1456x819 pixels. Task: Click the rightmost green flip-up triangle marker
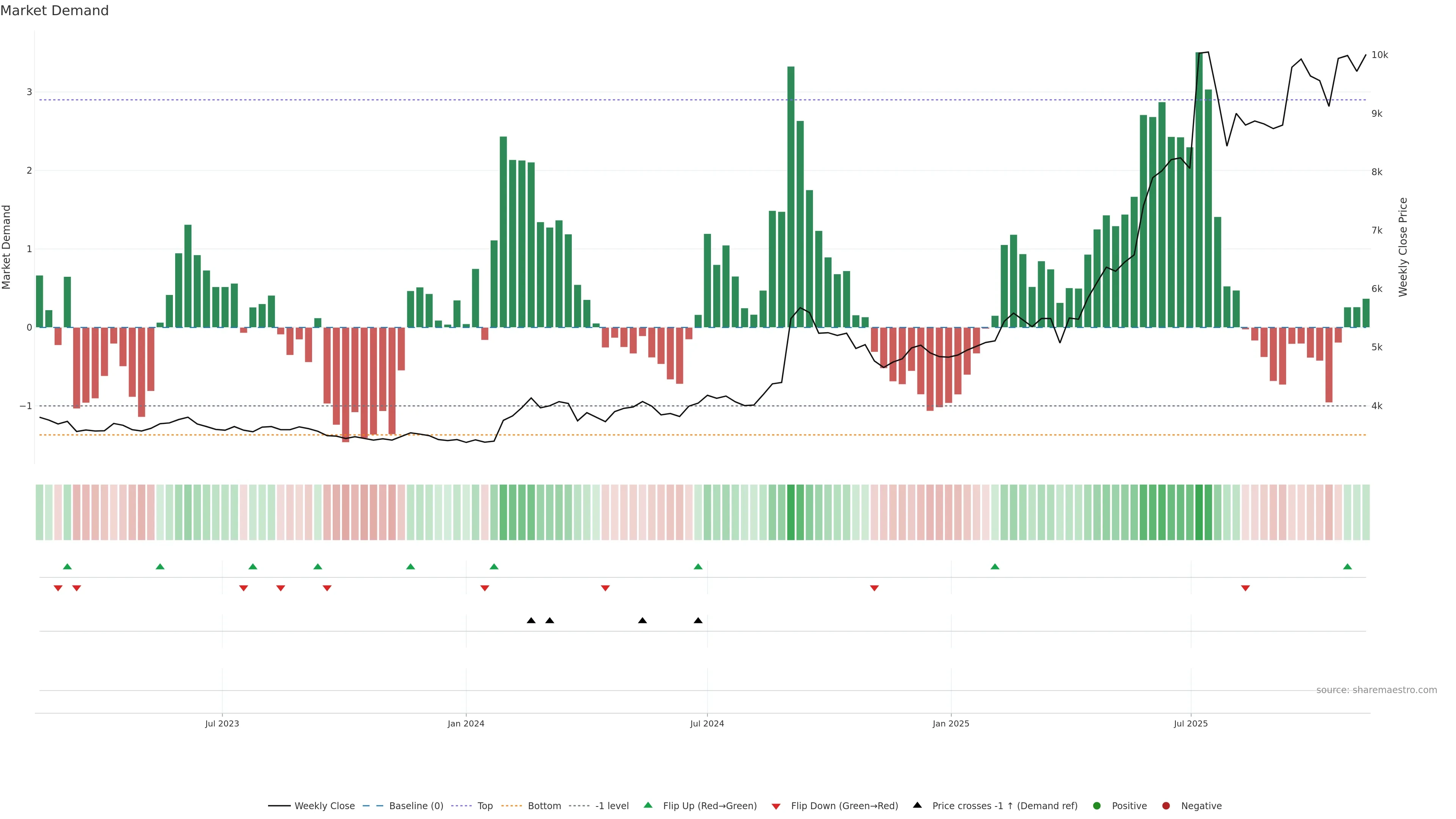1348,566
